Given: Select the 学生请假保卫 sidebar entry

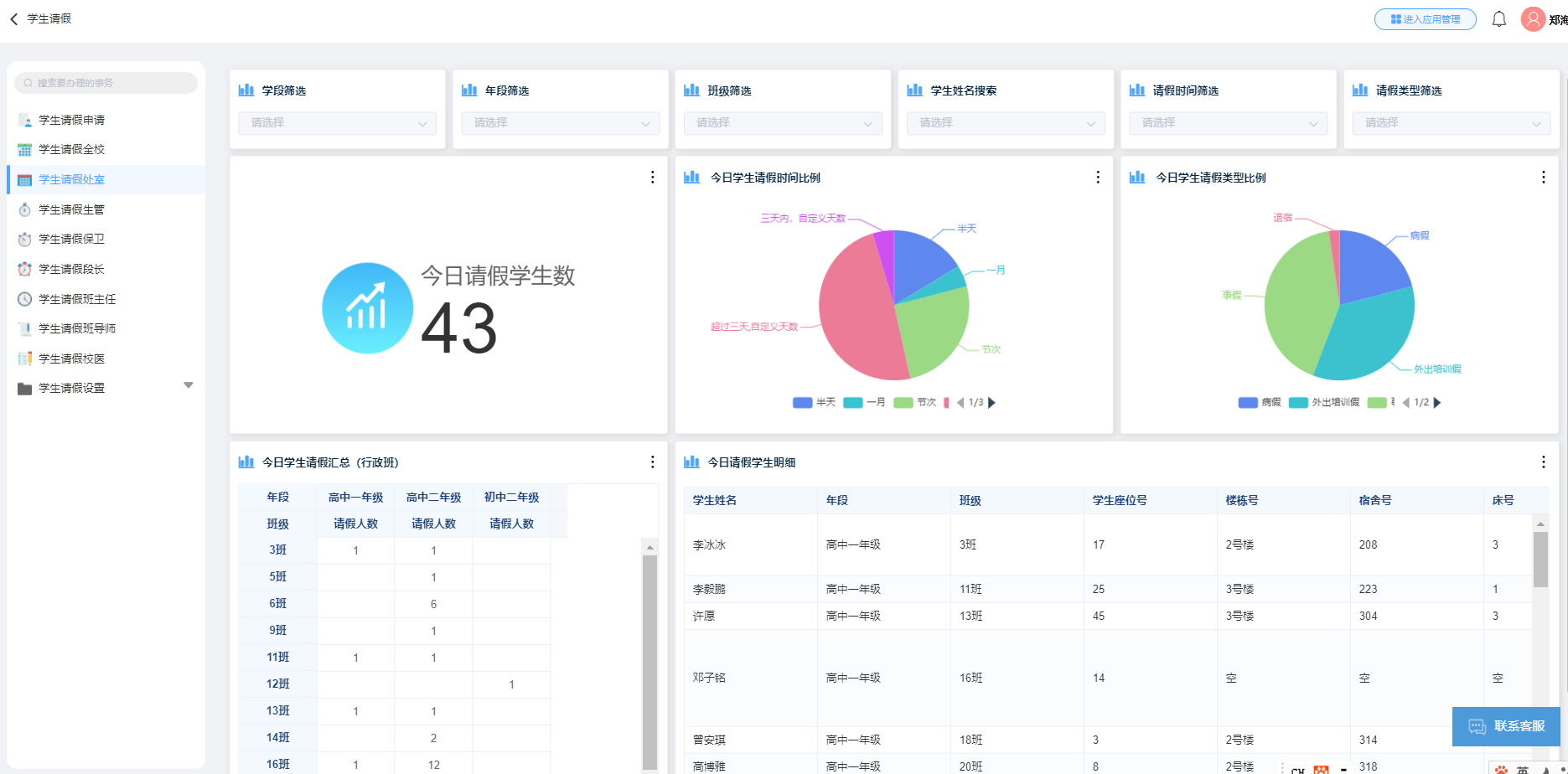Looking at the screenshot, I should click(71, 239).
